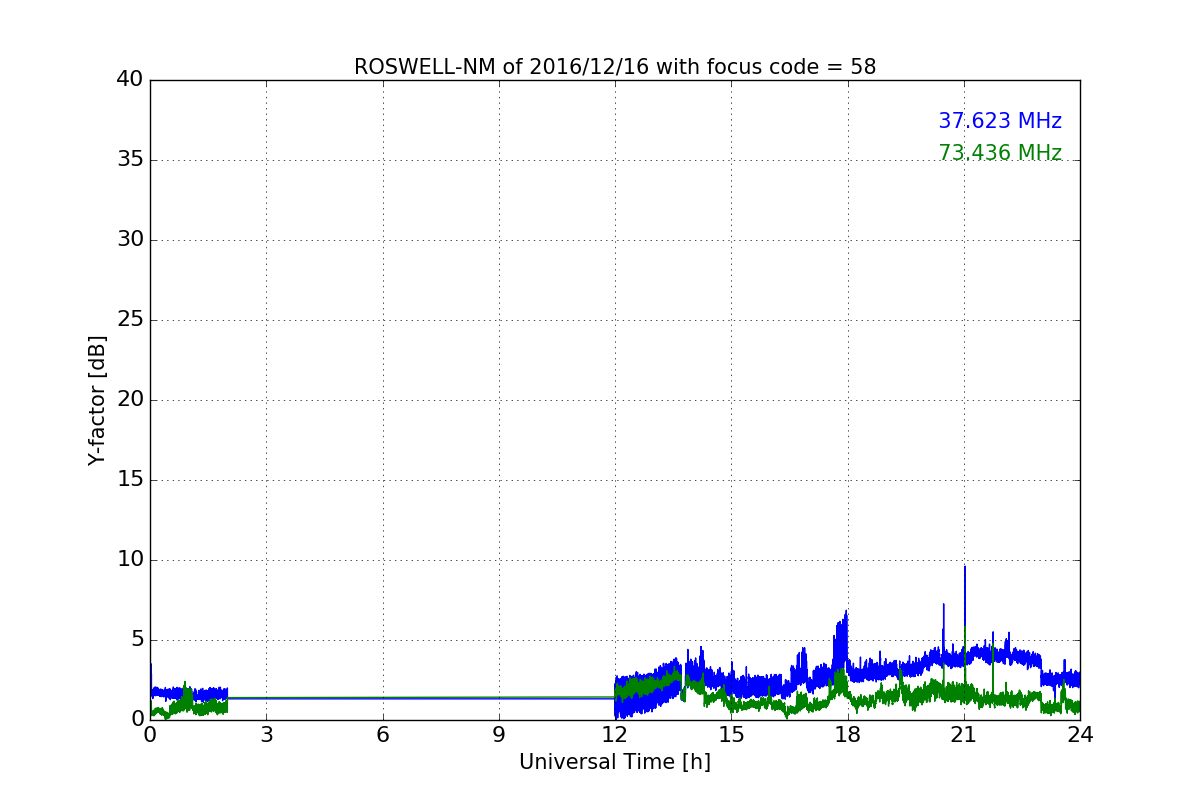Click x-axis tick label '9'
This screenshot has height=800, width=1200.
(x=499, y=735)
